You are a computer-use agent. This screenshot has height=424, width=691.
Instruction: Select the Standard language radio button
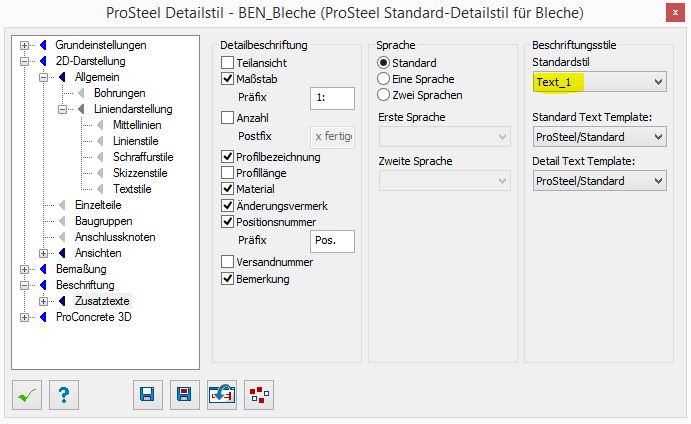point(383,63)
